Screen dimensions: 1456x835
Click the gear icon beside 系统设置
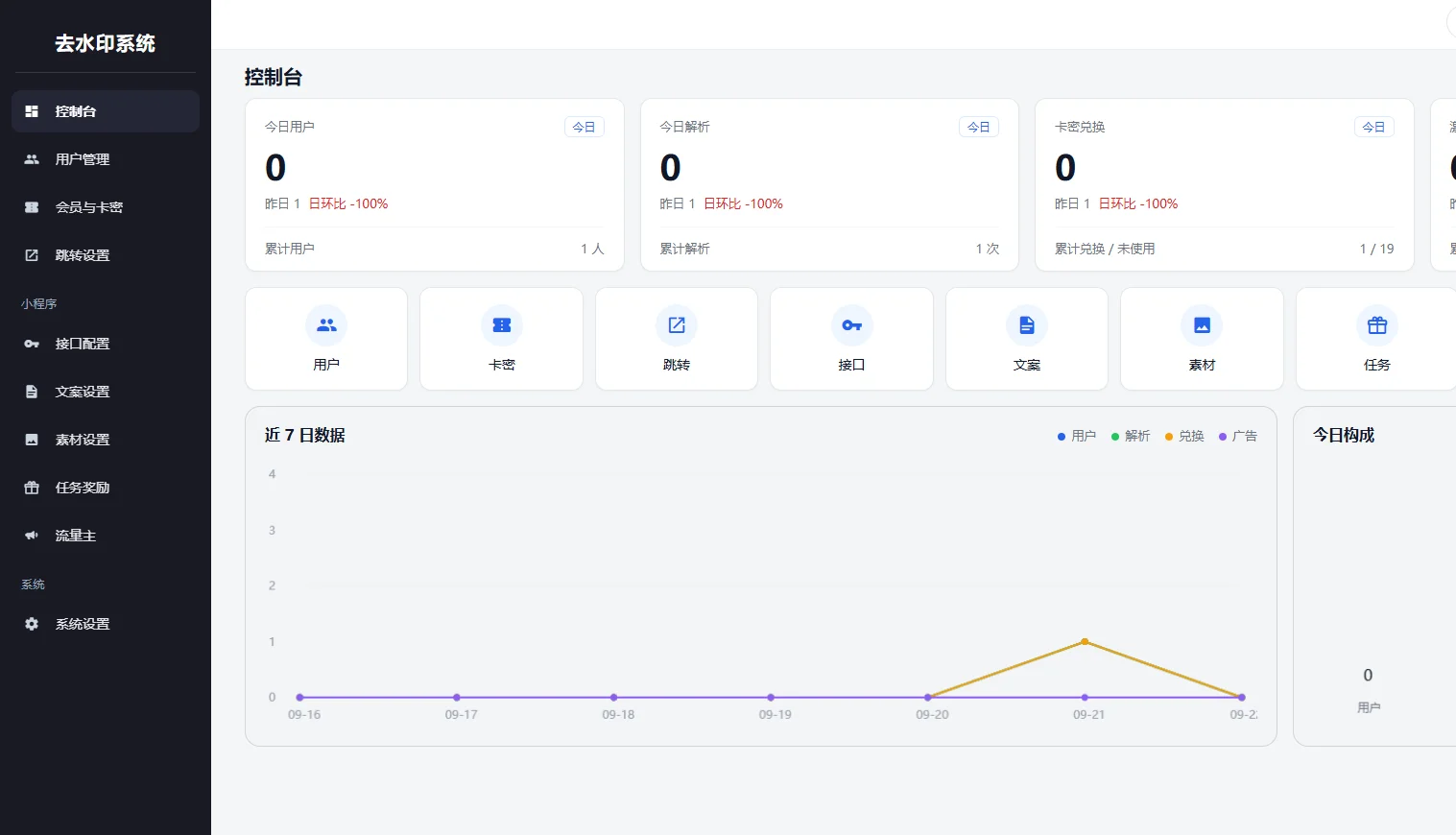(32, 624)
